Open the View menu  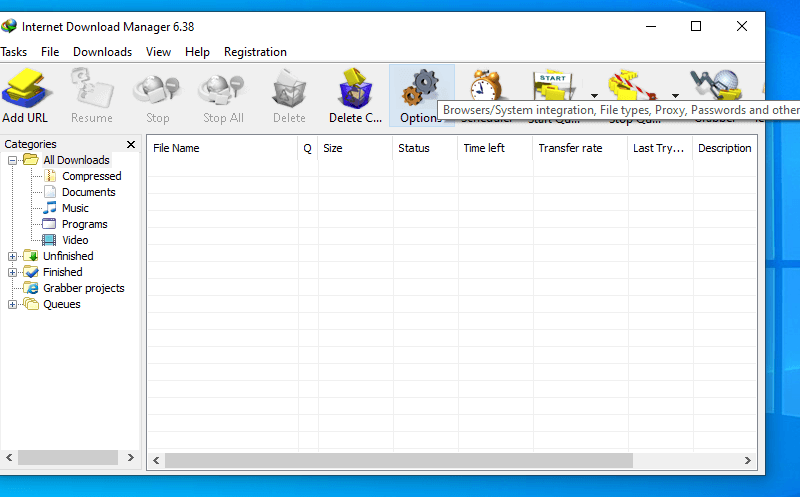pos(158,52)
